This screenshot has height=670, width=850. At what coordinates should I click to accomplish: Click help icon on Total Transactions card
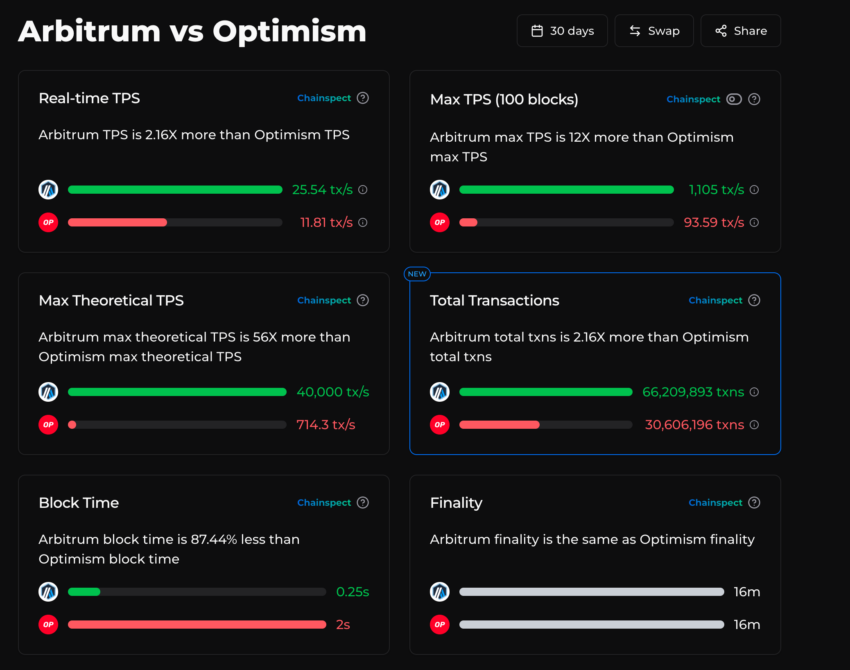754,300
